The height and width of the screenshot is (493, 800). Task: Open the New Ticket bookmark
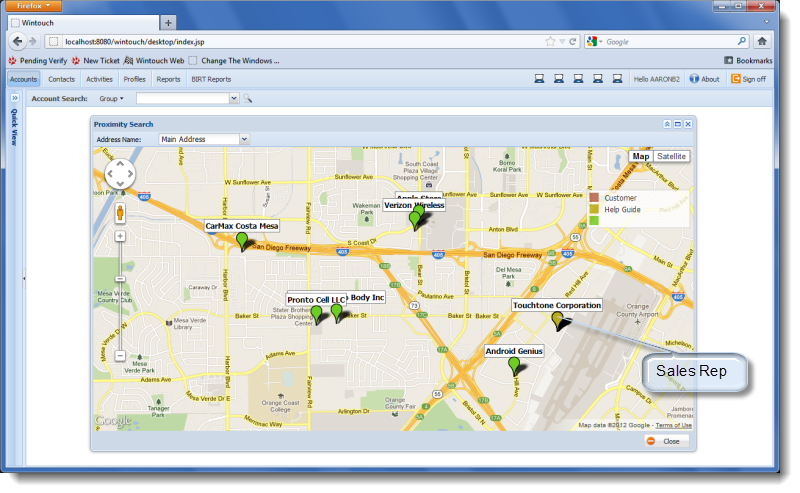pos(95,61)
